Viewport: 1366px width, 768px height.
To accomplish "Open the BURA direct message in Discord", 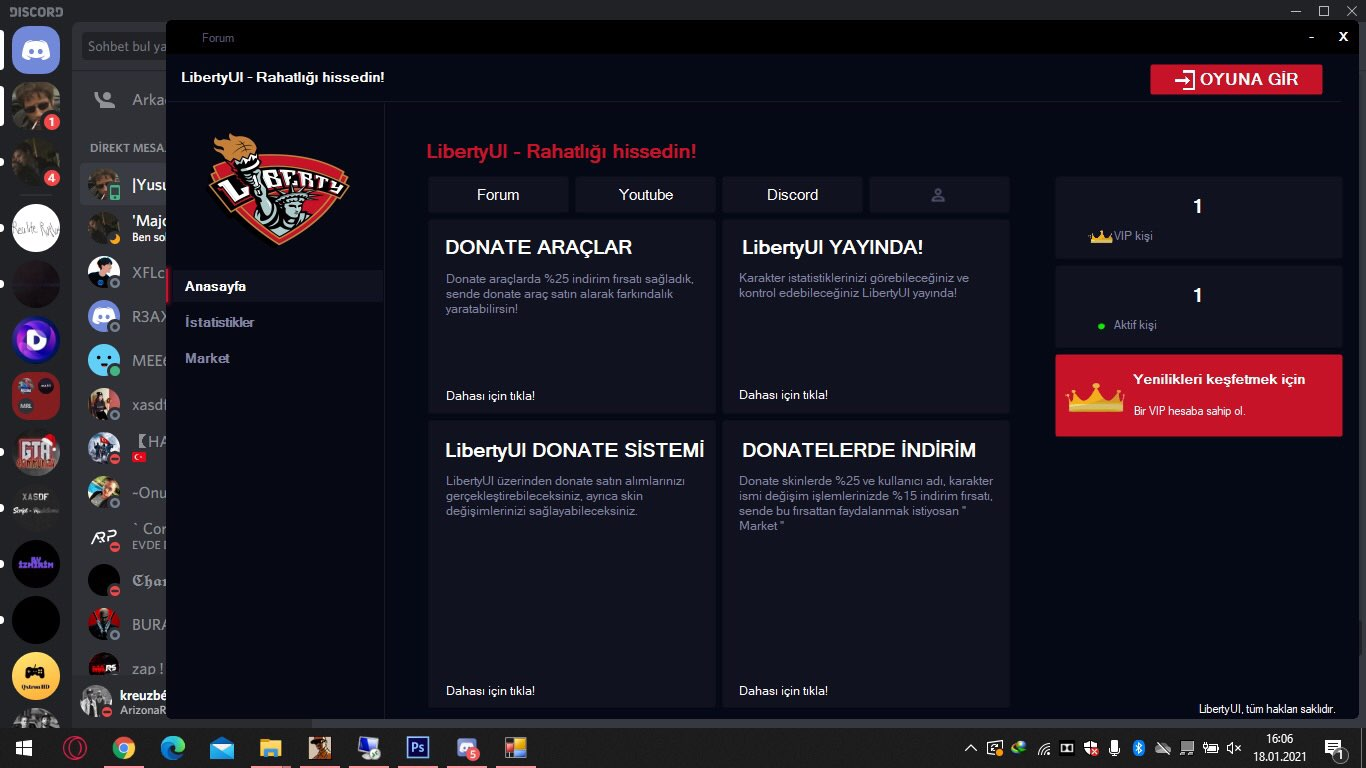I will pos(123,625).
